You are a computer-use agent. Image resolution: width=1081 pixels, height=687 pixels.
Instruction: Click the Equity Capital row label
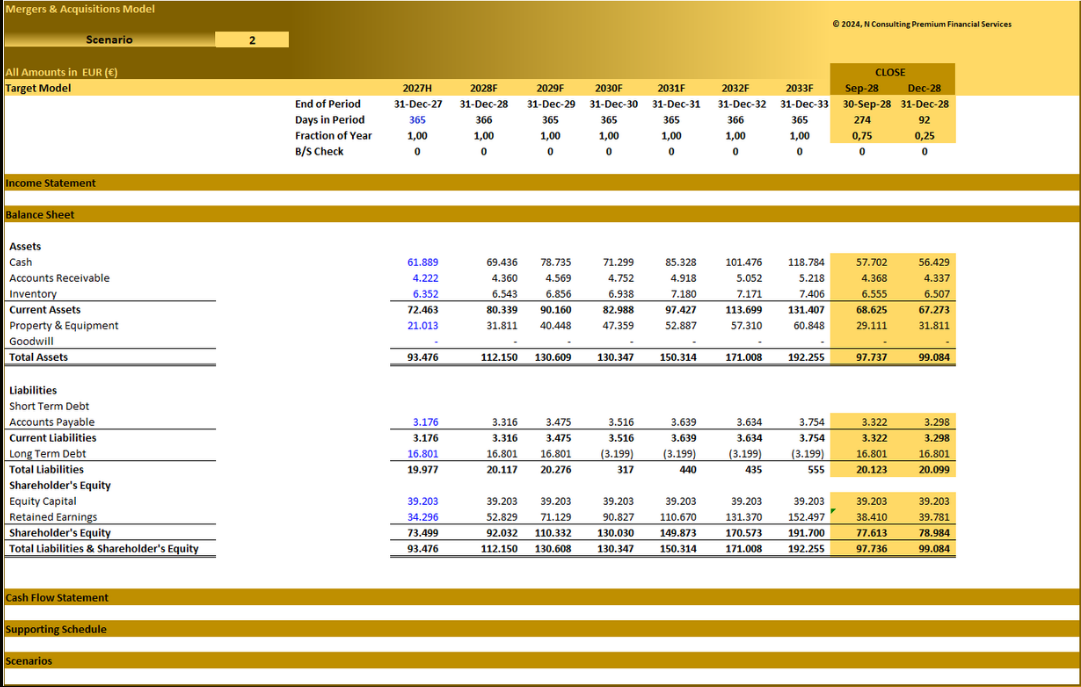pyautogui.click(x=43, y=501)
